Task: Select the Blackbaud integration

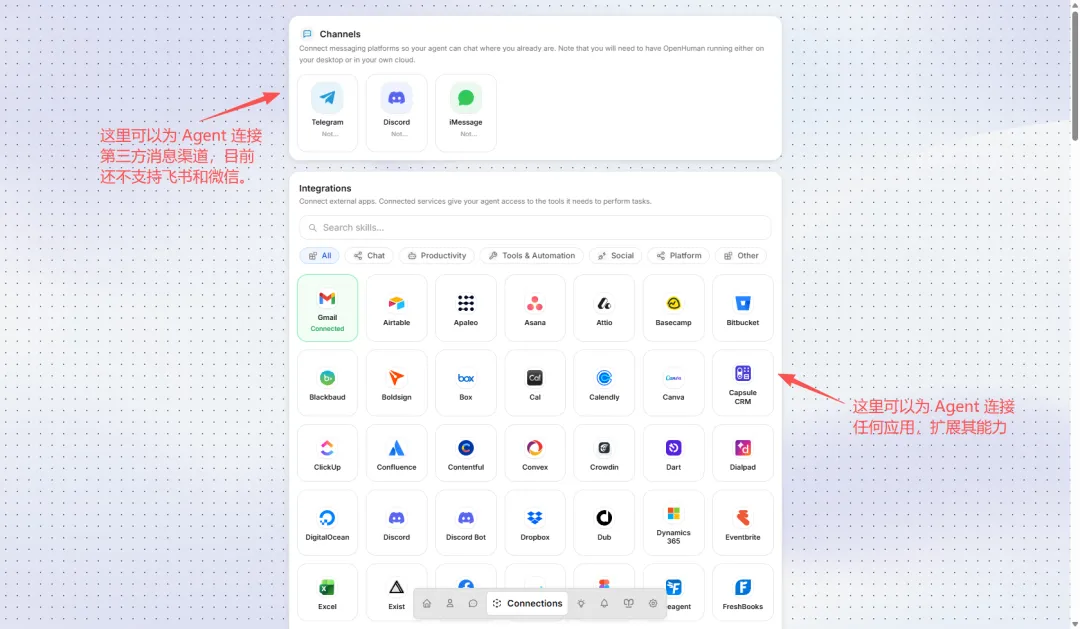Action: click(327, 383)
